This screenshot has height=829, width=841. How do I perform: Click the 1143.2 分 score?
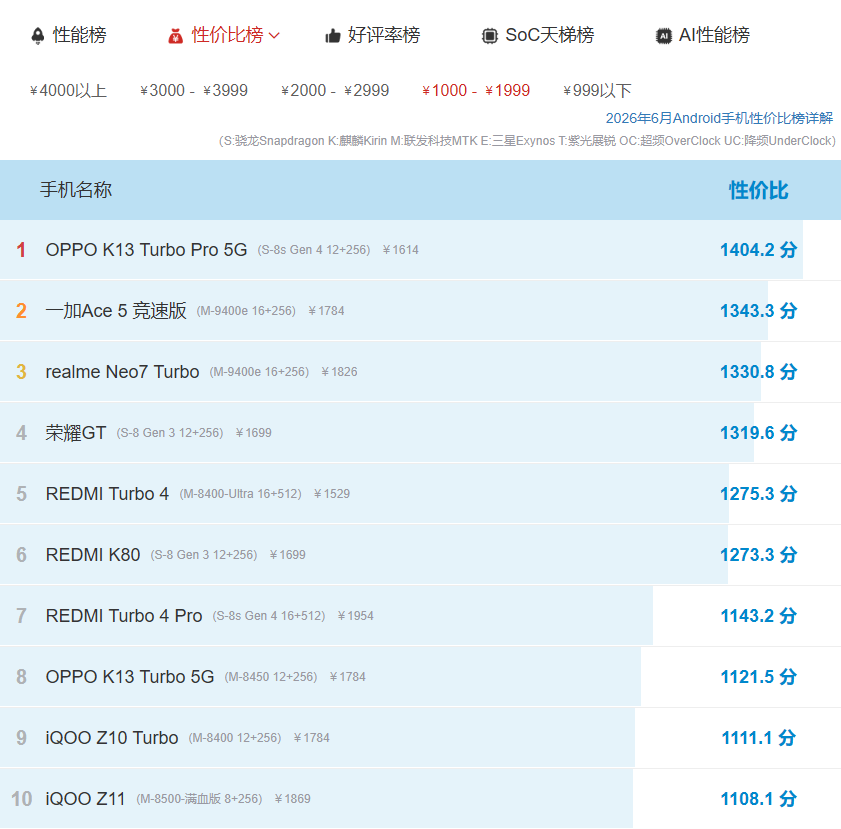coord(758,616)
